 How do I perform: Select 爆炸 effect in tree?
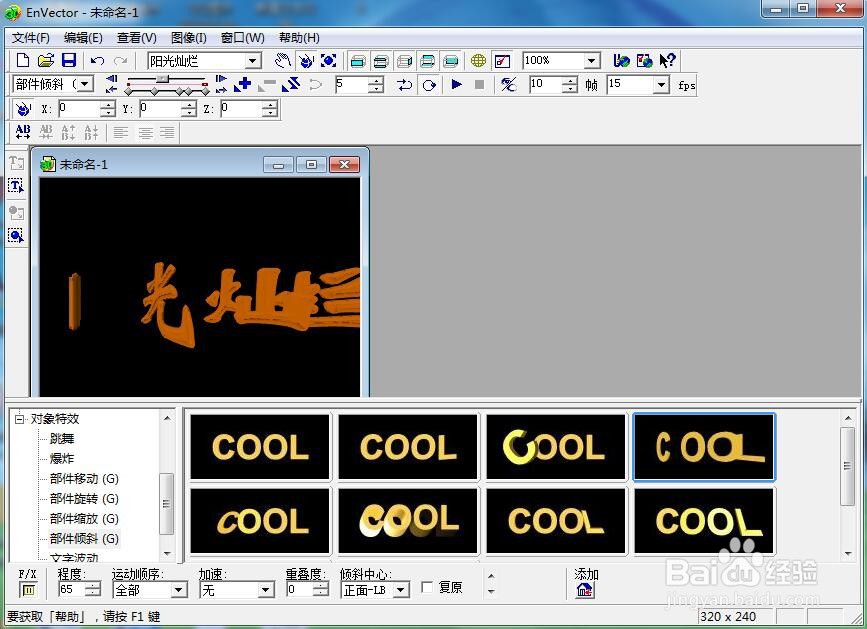pyautogui.click(x=62, y=459)
